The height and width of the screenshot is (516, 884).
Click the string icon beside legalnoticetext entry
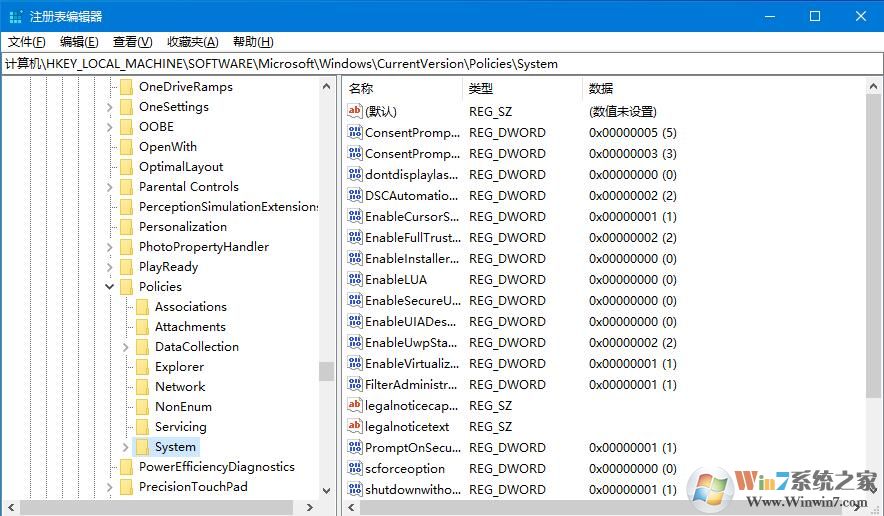pos(355,426)
